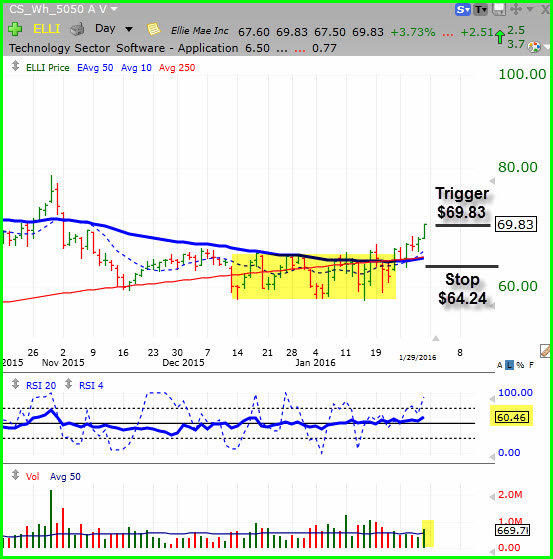Click the +3.73% percent change value
553x559 pixels.
[x=413, y=32]
